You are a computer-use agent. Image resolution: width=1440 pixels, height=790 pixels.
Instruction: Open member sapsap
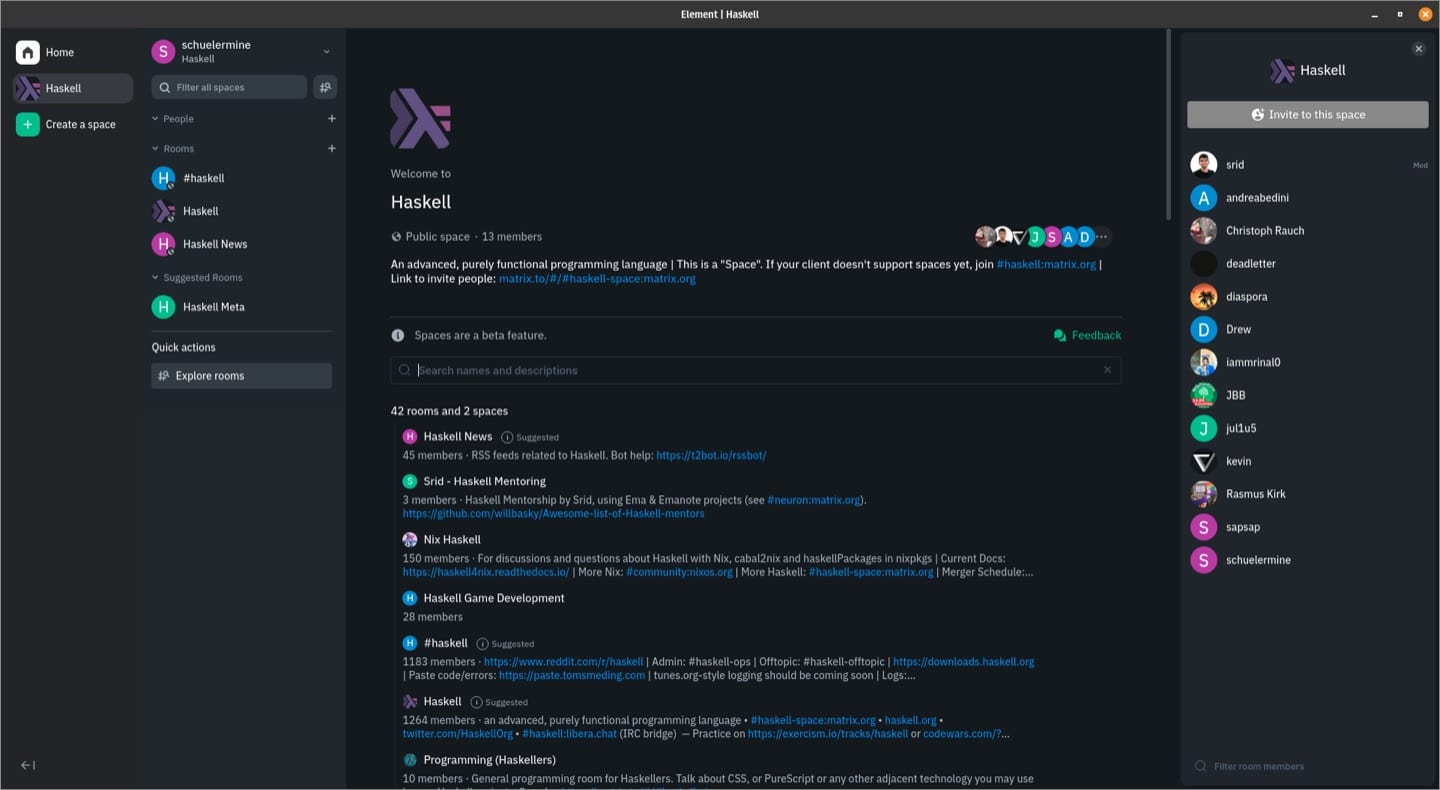click(1308, 527)
